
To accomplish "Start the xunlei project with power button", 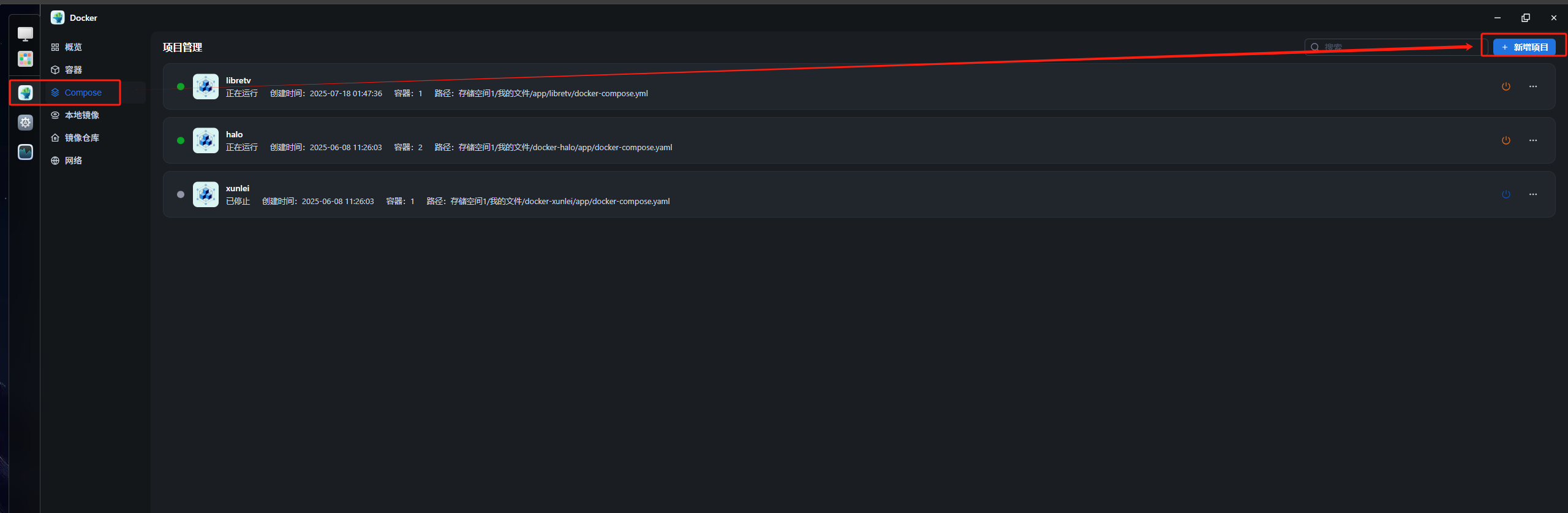I will tap(1506, 194).
